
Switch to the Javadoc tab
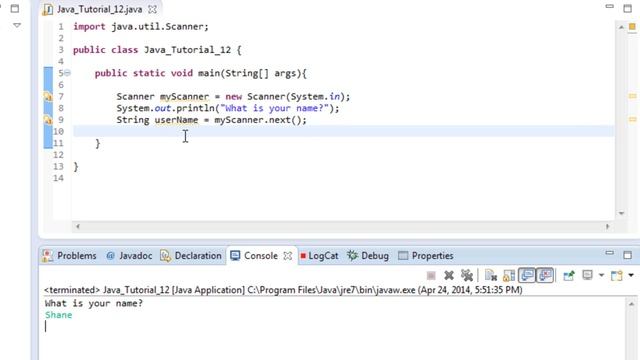click(129, 256)
